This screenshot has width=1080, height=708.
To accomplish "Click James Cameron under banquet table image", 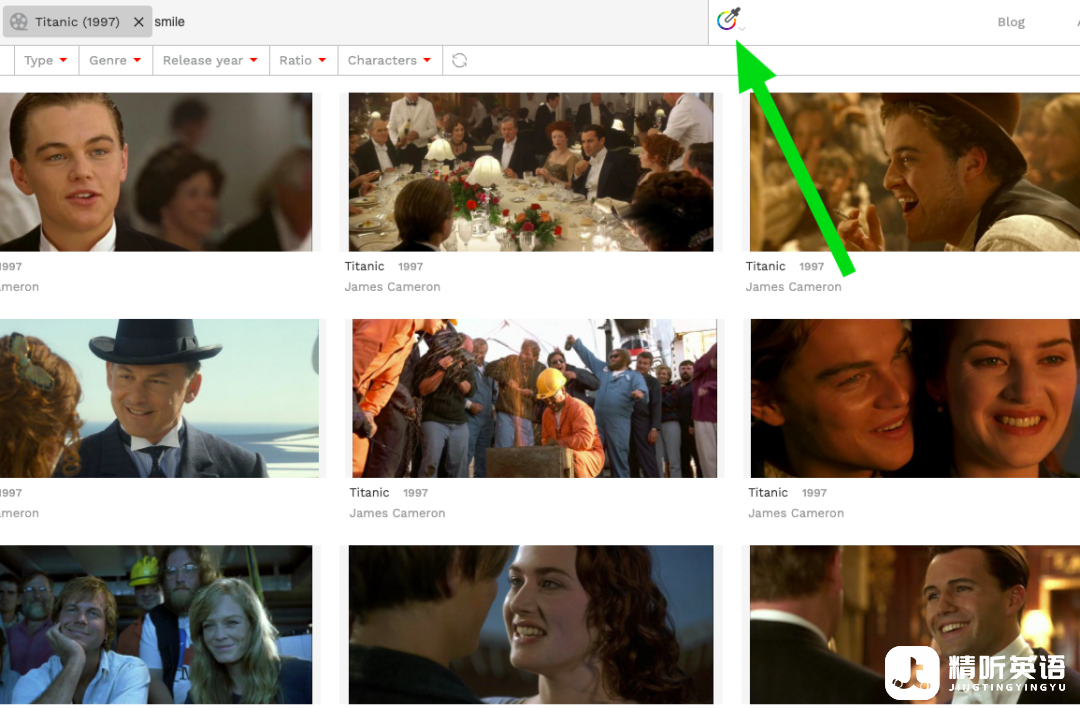I will pyautogui.click(x=393, y=287).
